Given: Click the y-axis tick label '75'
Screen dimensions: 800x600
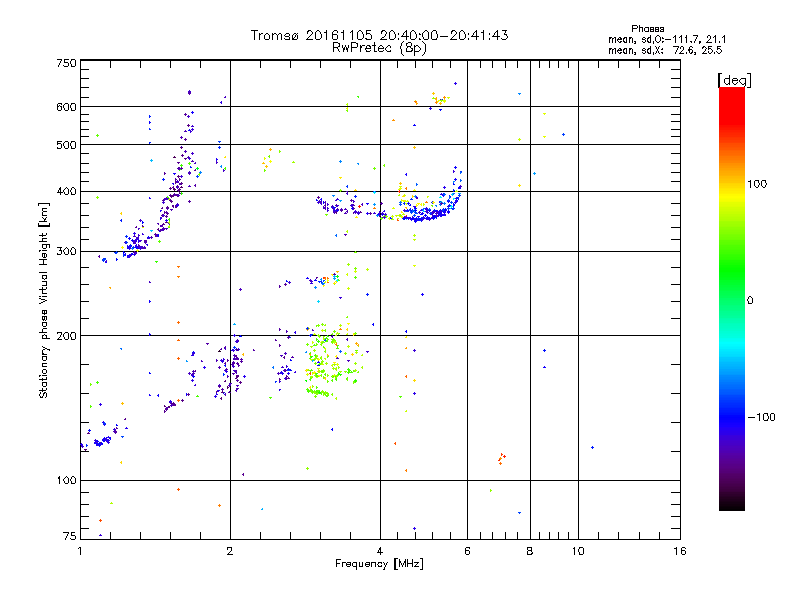Looking at the screenshot, I should pos(70,536).
